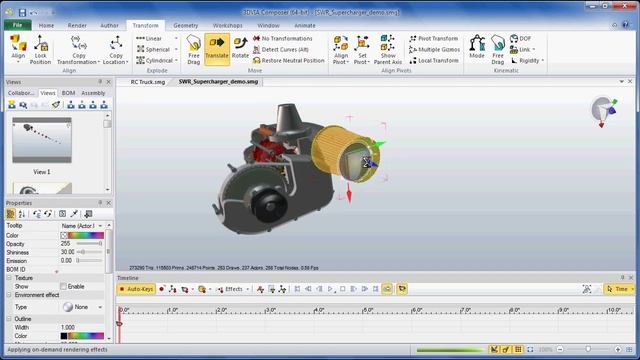Click Local Transform
Image resolution: width=640 pixels, height=360 pixels.
433,60
